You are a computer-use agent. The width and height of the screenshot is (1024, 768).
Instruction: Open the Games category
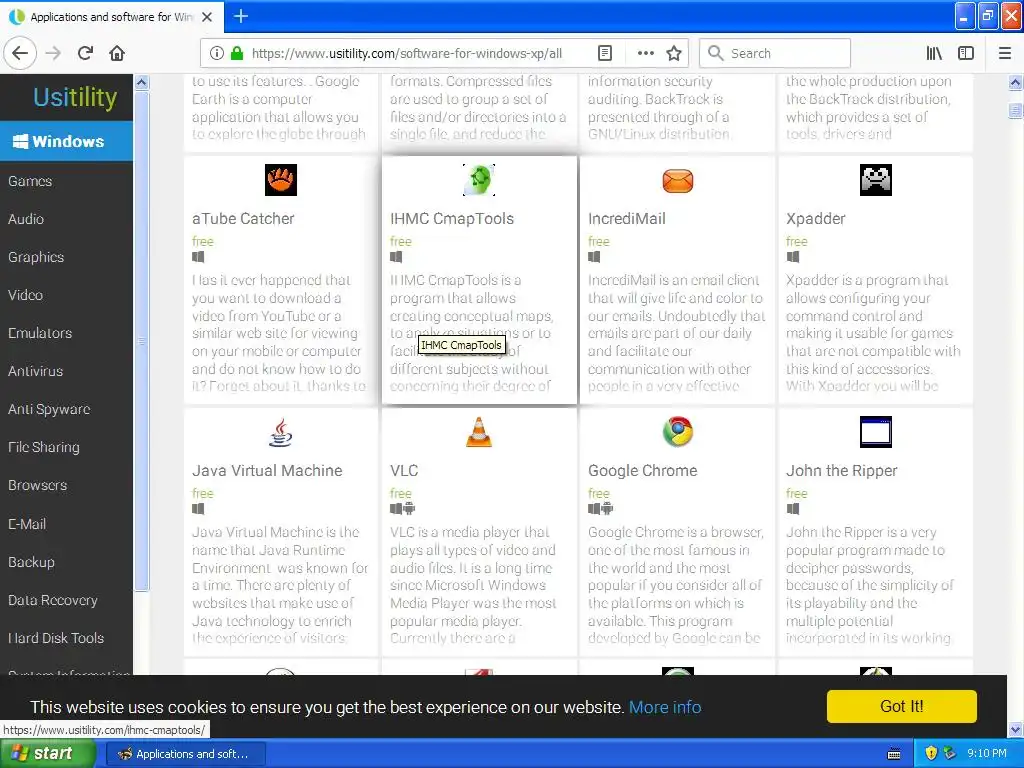pyautogui.click(x=30, y=181)
